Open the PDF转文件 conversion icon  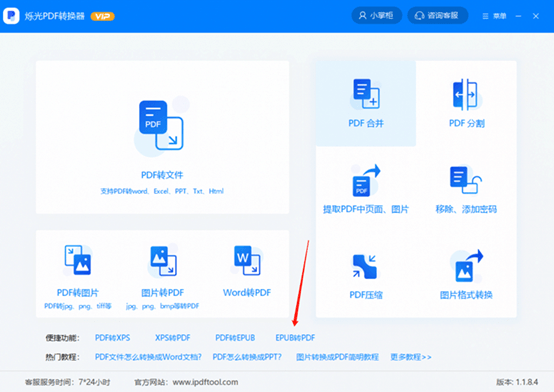[161, 125]
